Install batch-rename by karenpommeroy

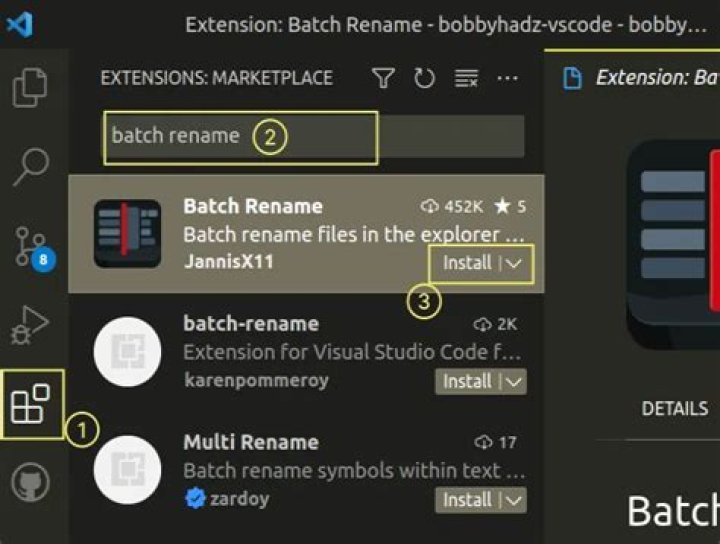pyautogui.click(x=467, y=381)
